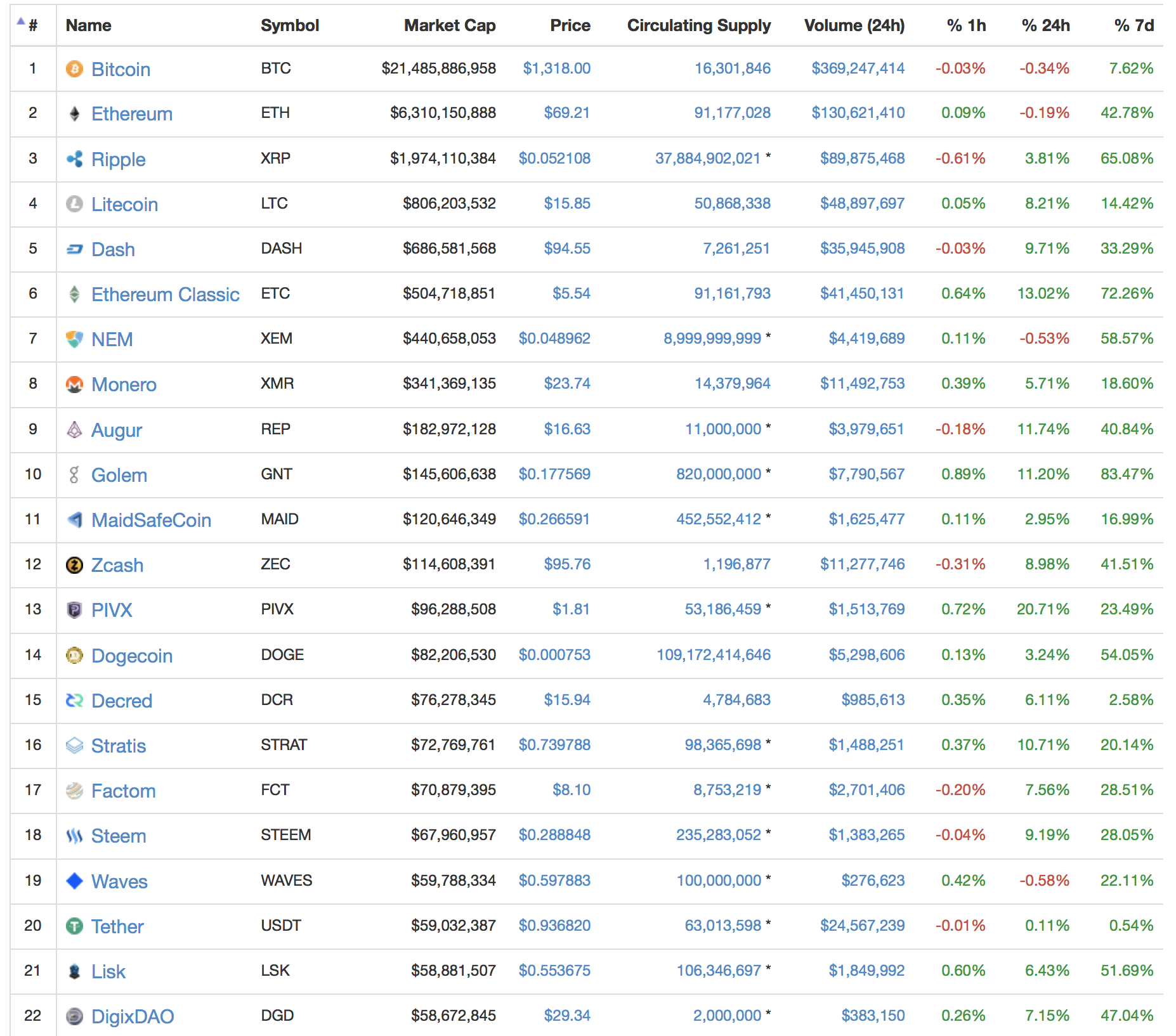Sort table by Price column header
The image size is (1176, 1036).
pos(570,25)
